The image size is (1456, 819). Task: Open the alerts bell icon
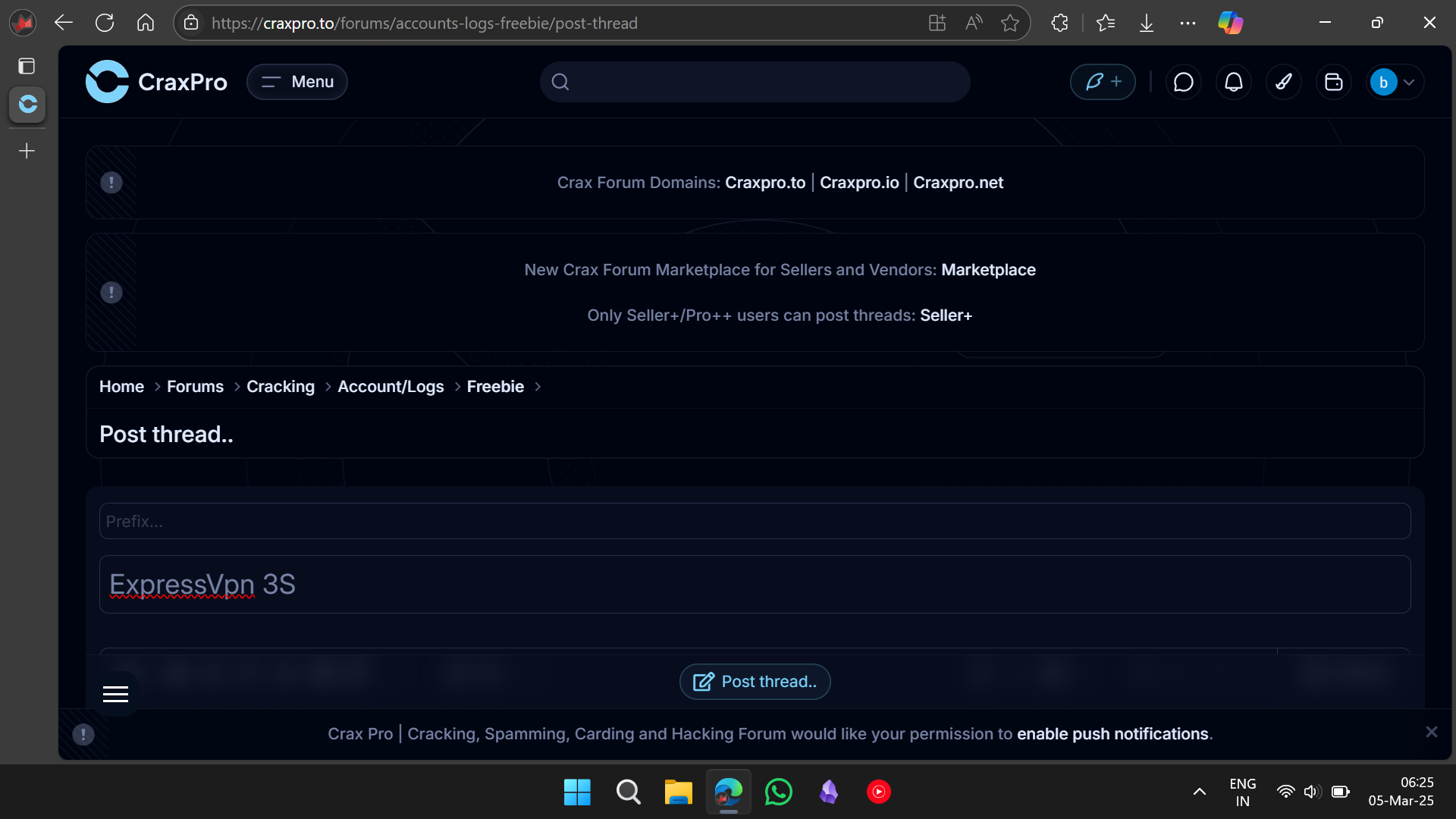1234,82
